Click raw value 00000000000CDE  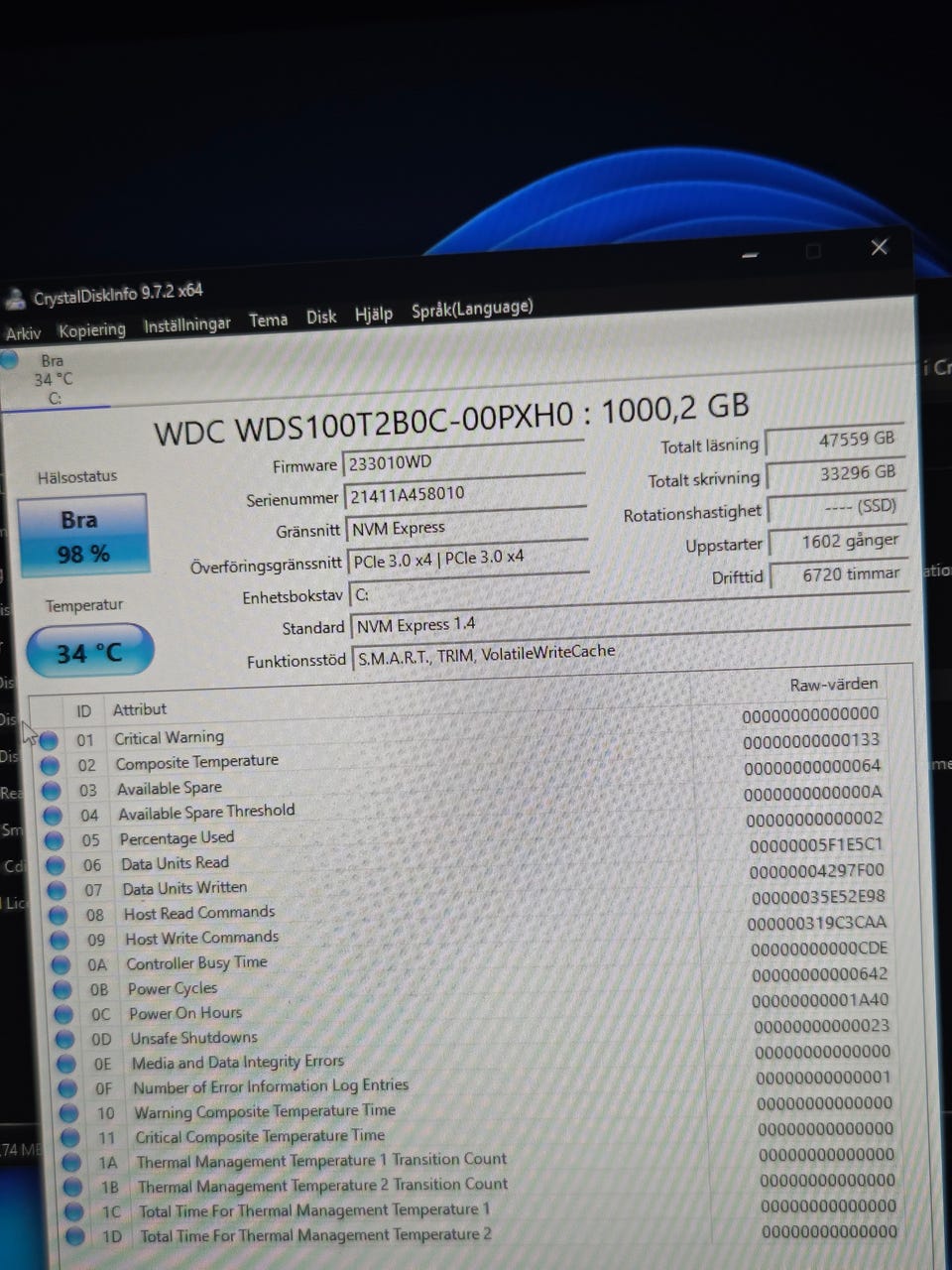(x=819, y=948)
